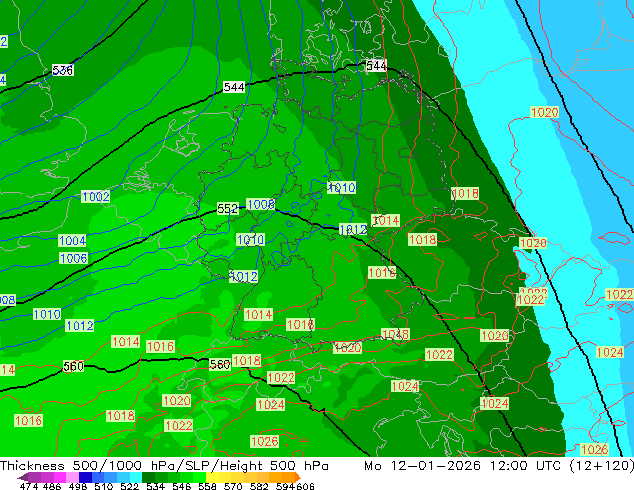
Task: Click the blue 1008 label beside 552
Action: 261,204
